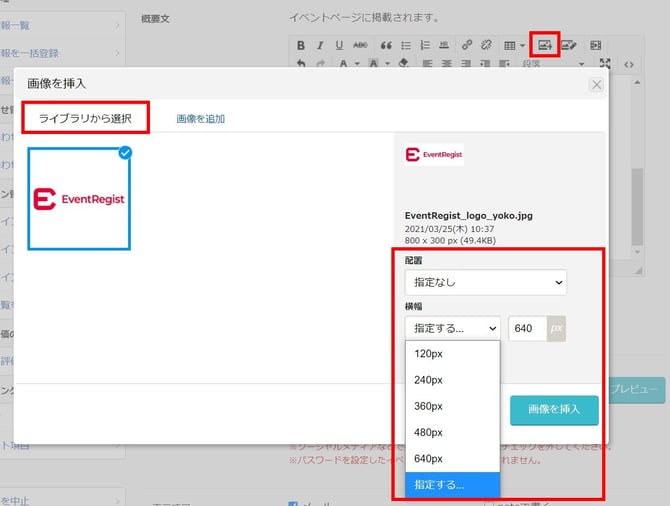Switch to the 画像を追加 tab

point(200,118)
